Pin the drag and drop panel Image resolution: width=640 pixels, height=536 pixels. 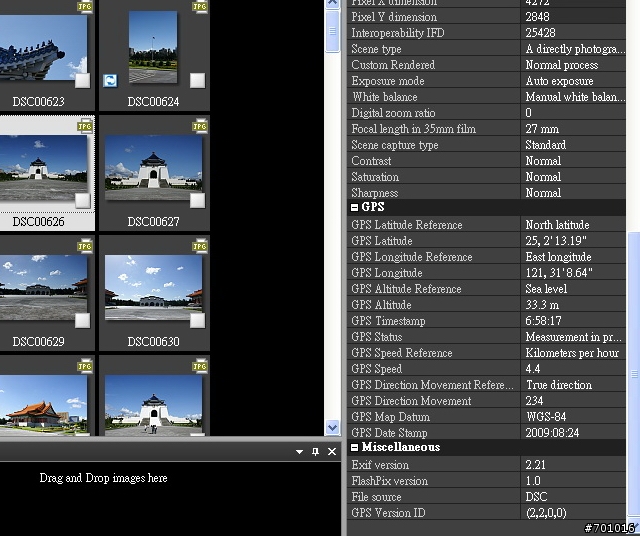coord(316,451)
